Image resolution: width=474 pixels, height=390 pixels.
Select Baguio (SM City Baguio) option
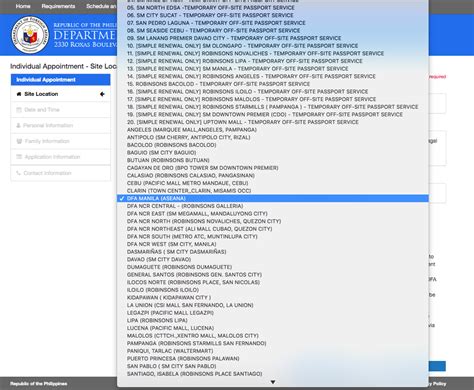(x=273, y=153)
